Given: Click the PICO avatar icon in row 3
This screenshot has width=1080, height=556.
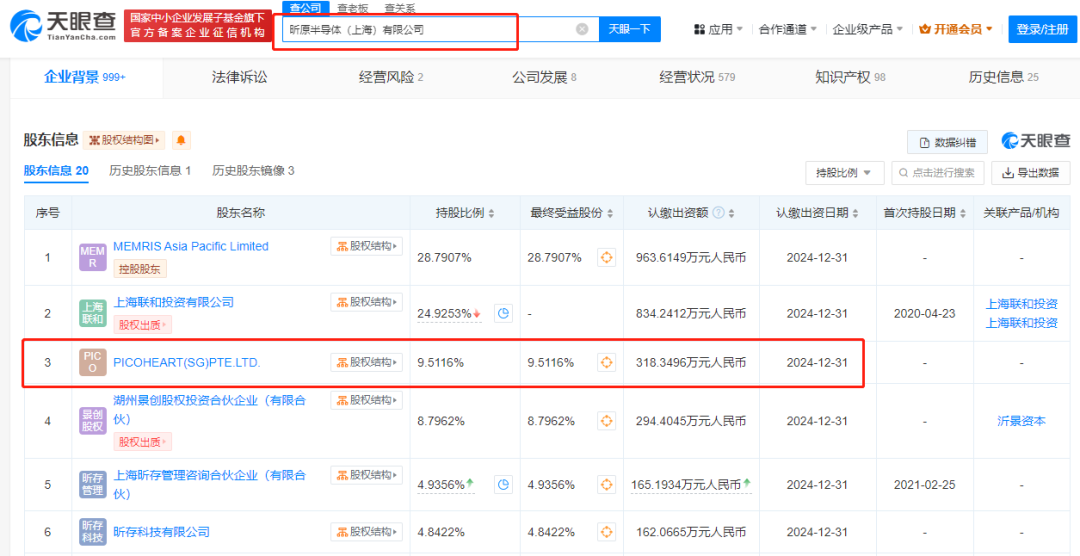Looking at the screenshot, I should point(93,362).
